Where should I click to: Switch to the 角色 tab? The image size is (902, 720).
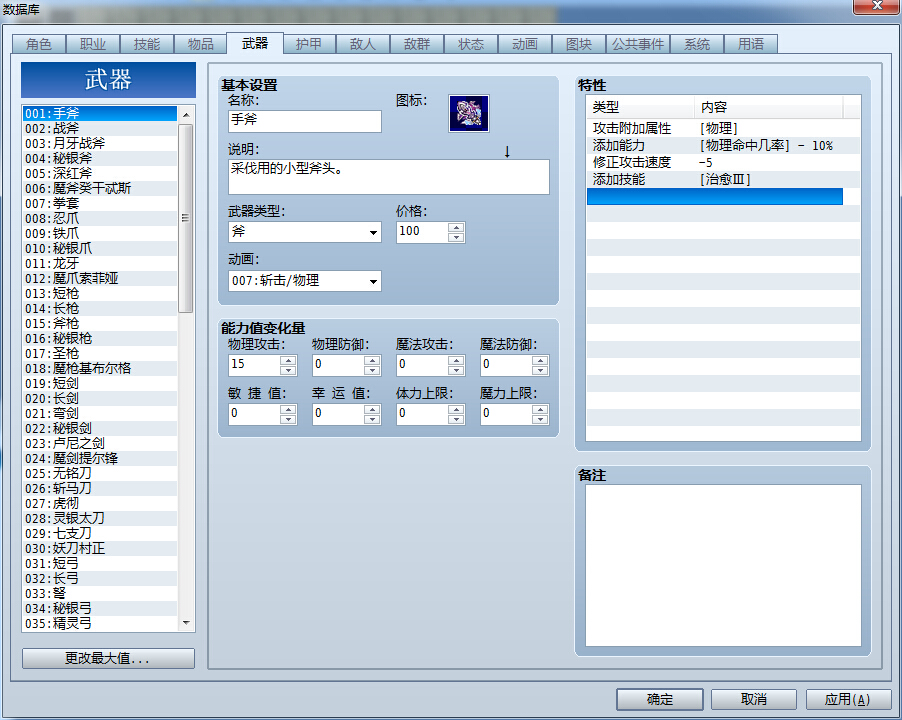(x=39, y=44)
